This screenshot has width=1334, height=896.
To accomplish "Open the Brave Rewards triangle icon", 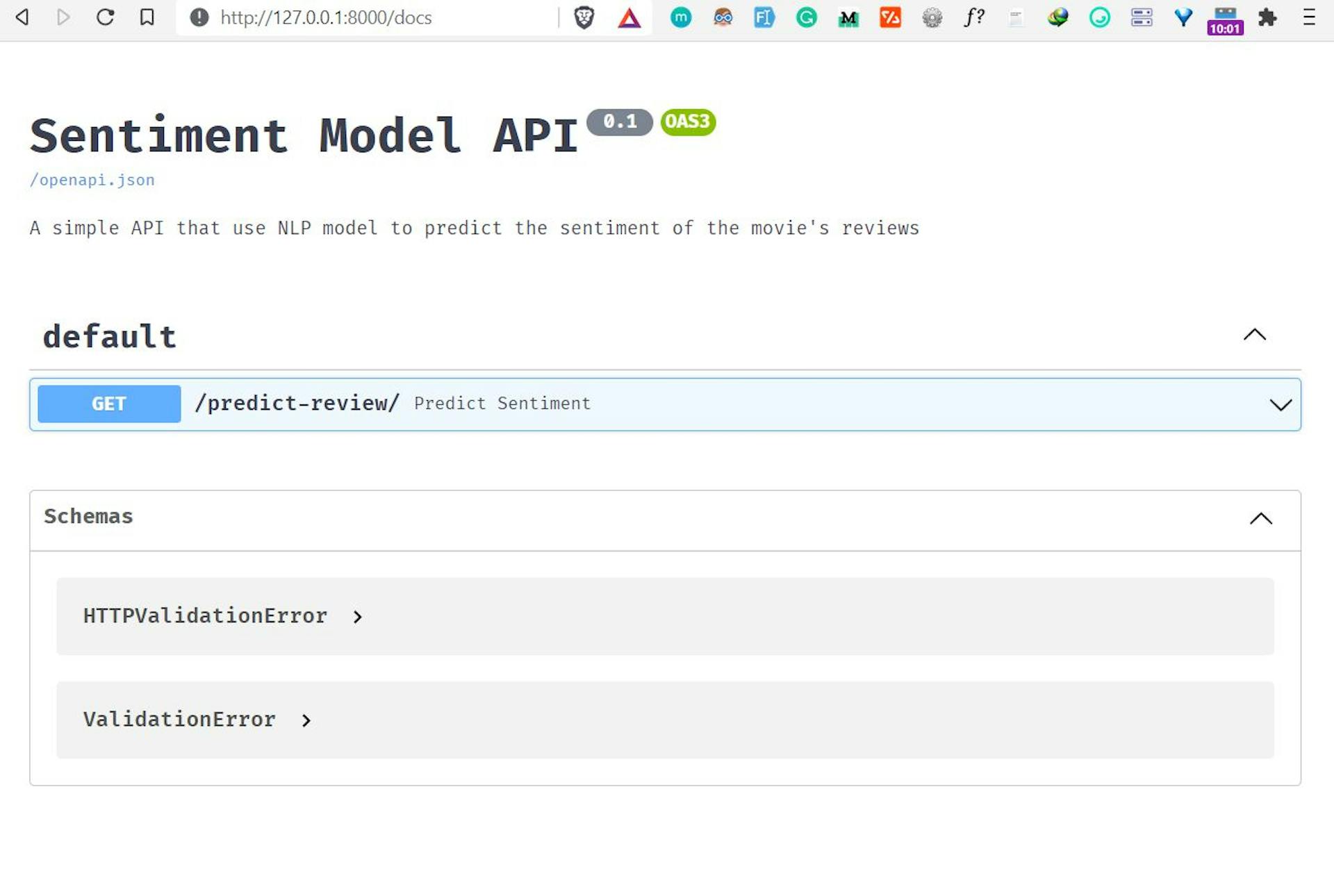I will point(629,17).
